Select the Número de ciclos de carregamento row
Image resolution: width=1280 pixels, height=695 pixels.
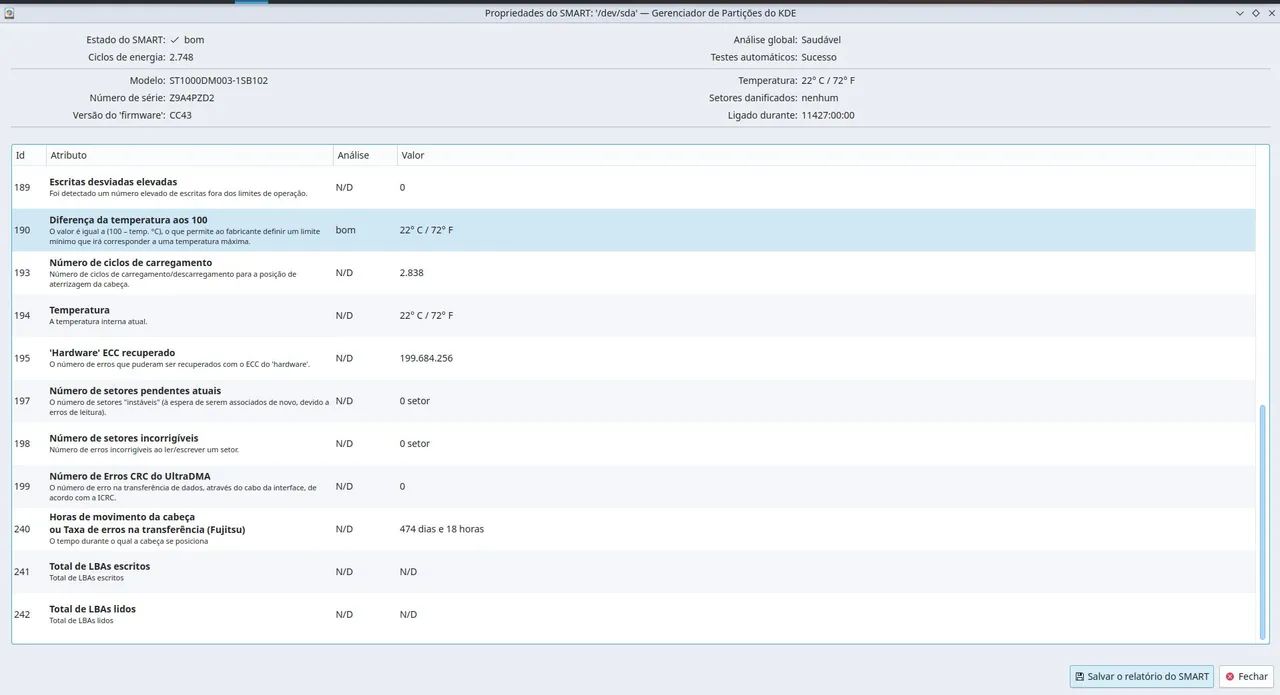634,272
